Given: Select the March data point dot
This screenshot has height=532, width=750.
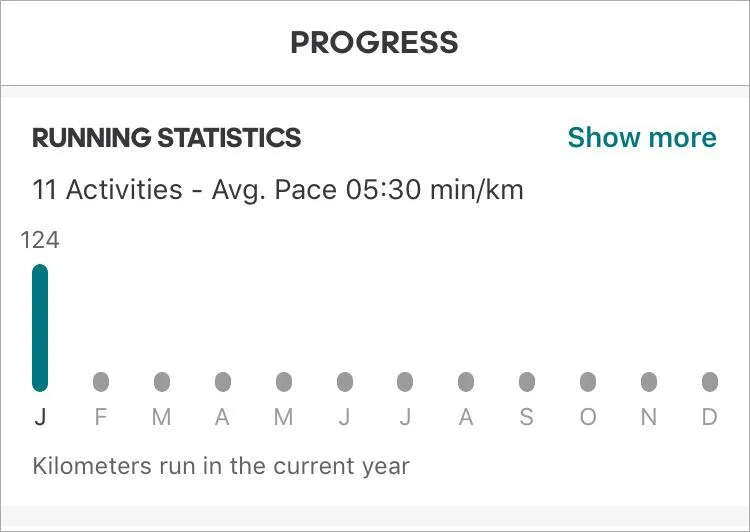Looking at the screenshot, I should (x=162, y=382).
